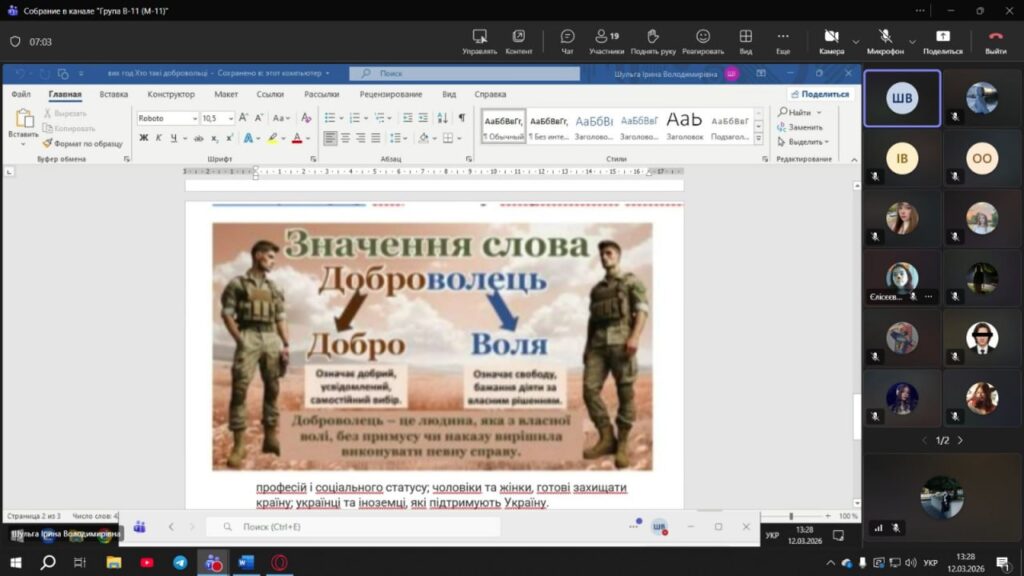Viewport: 1024px width, 576px height.
Task: Toggle bold formatting in Word ribbon
Action: tap(144, 138)
